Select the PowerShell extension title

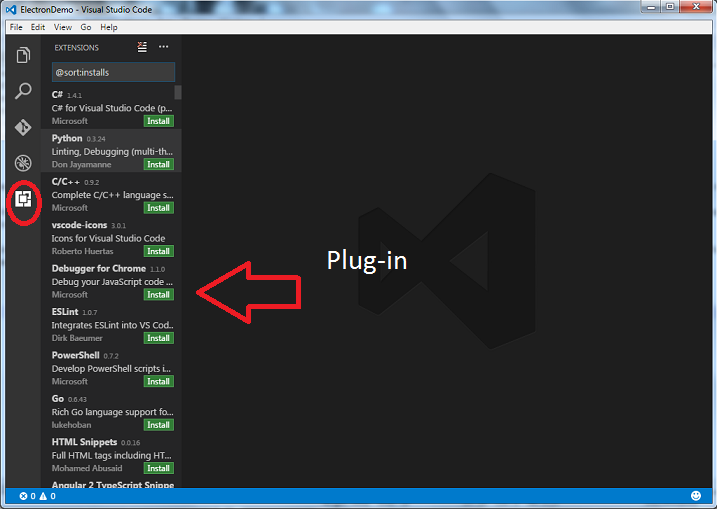[75, 355]
